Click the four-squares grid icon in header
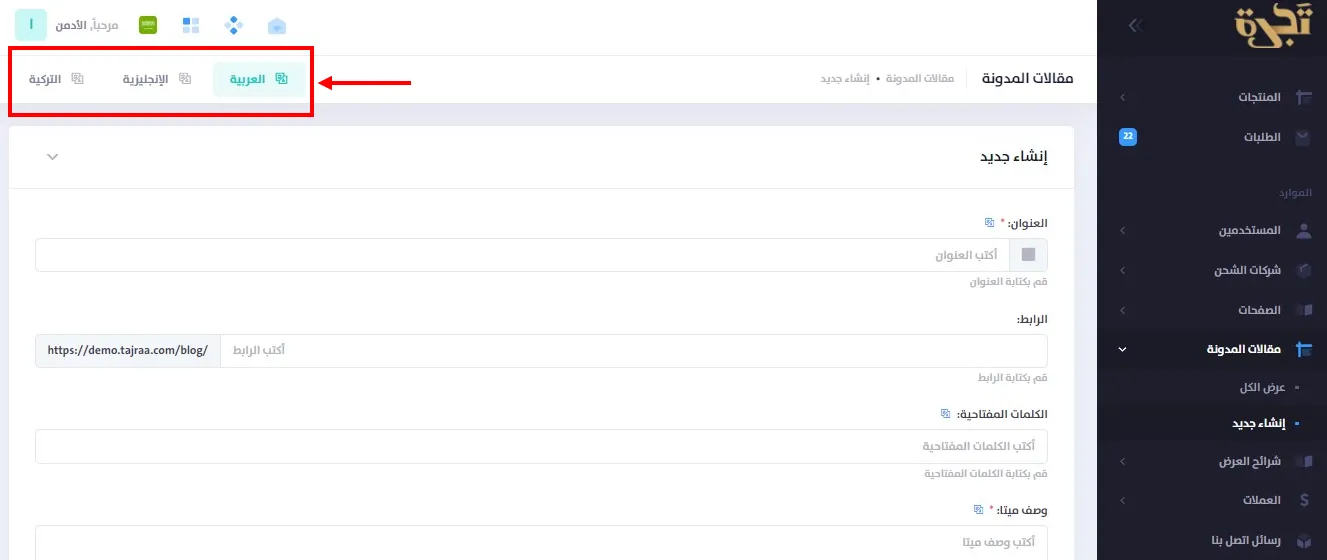This screenshot has height=560, width=1327. click(191, 24)
